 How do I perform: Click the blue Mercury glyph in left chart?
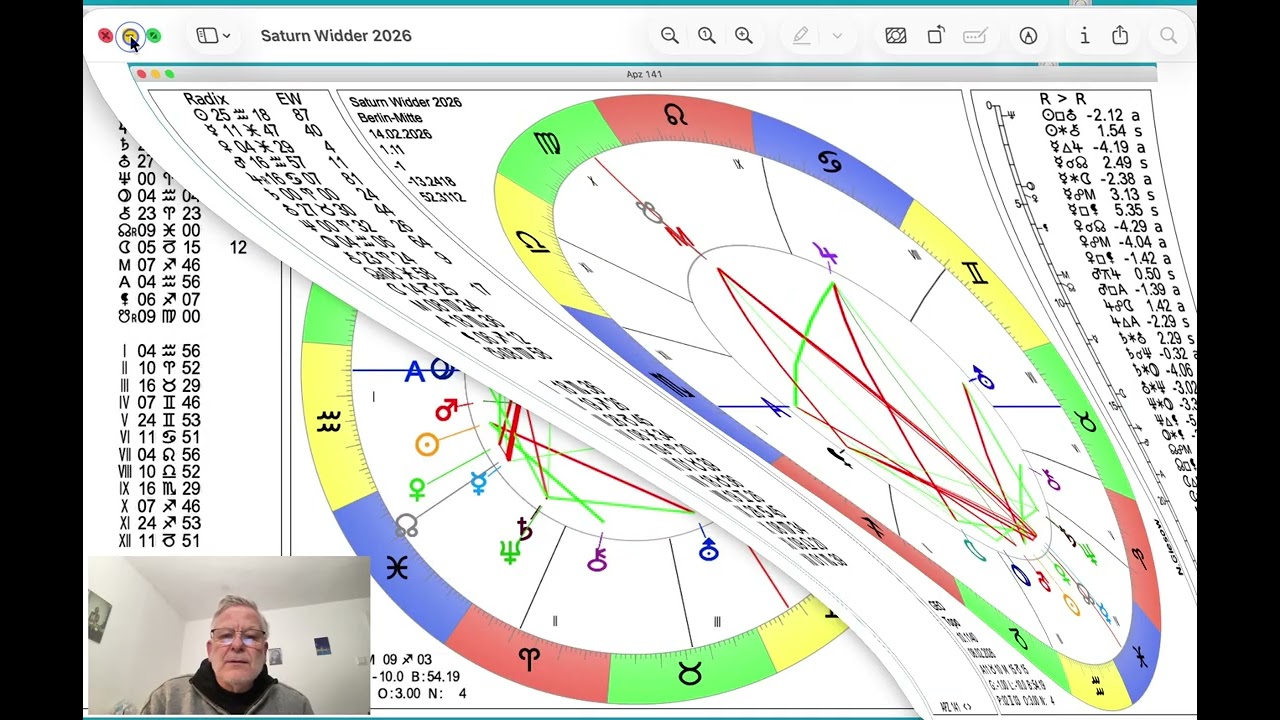[x=479, y=484]
